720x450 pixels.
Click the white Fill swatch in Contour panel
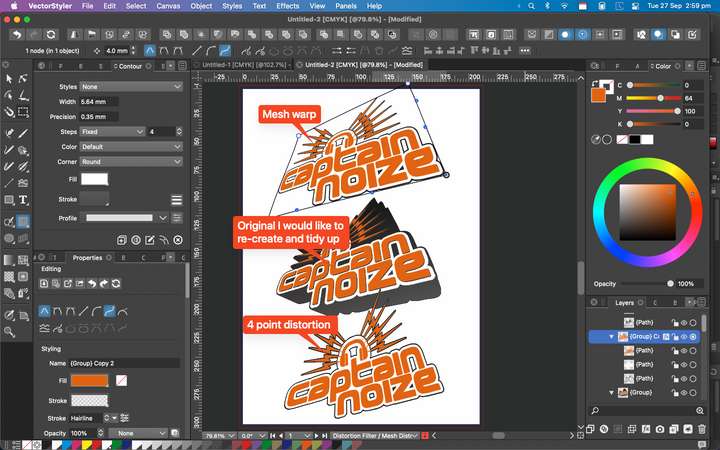click(x=94, y=180)
